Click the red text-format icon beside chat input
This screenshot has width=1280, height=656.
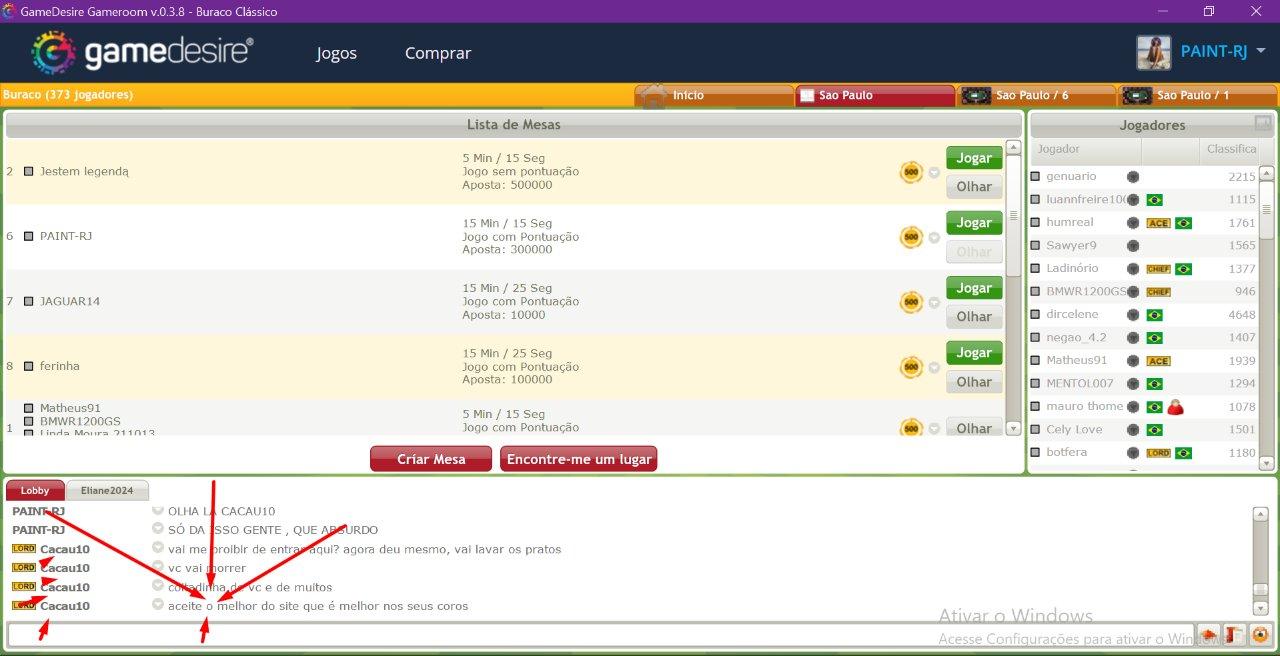click(x=1234, y=635)
